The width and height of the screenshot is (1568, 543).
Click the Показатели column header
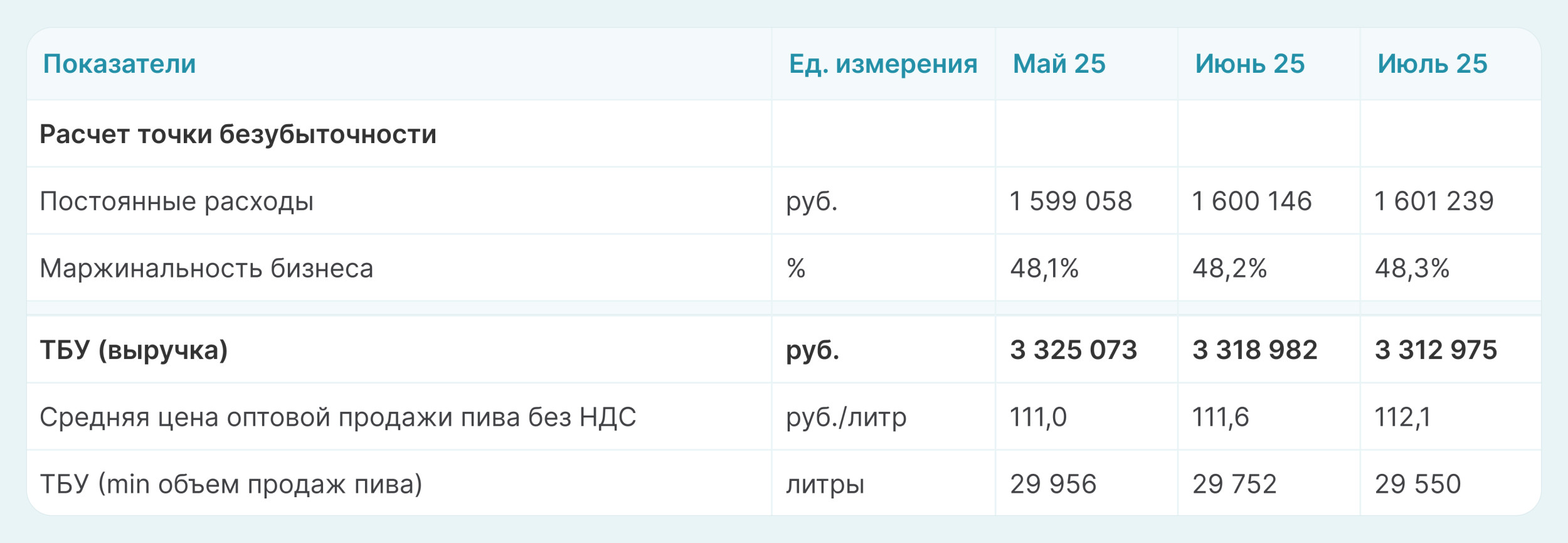click(x=119, y=64)
